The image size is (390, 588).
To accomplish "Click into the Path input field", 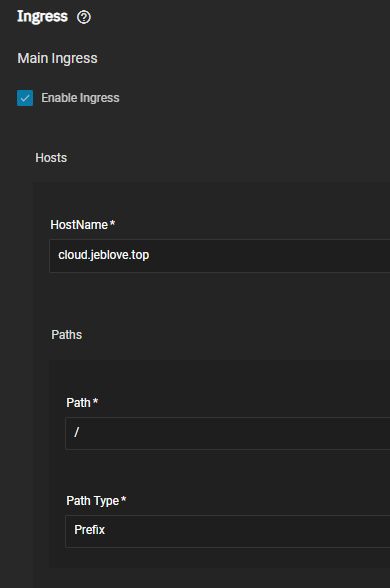I will point(228,433).
